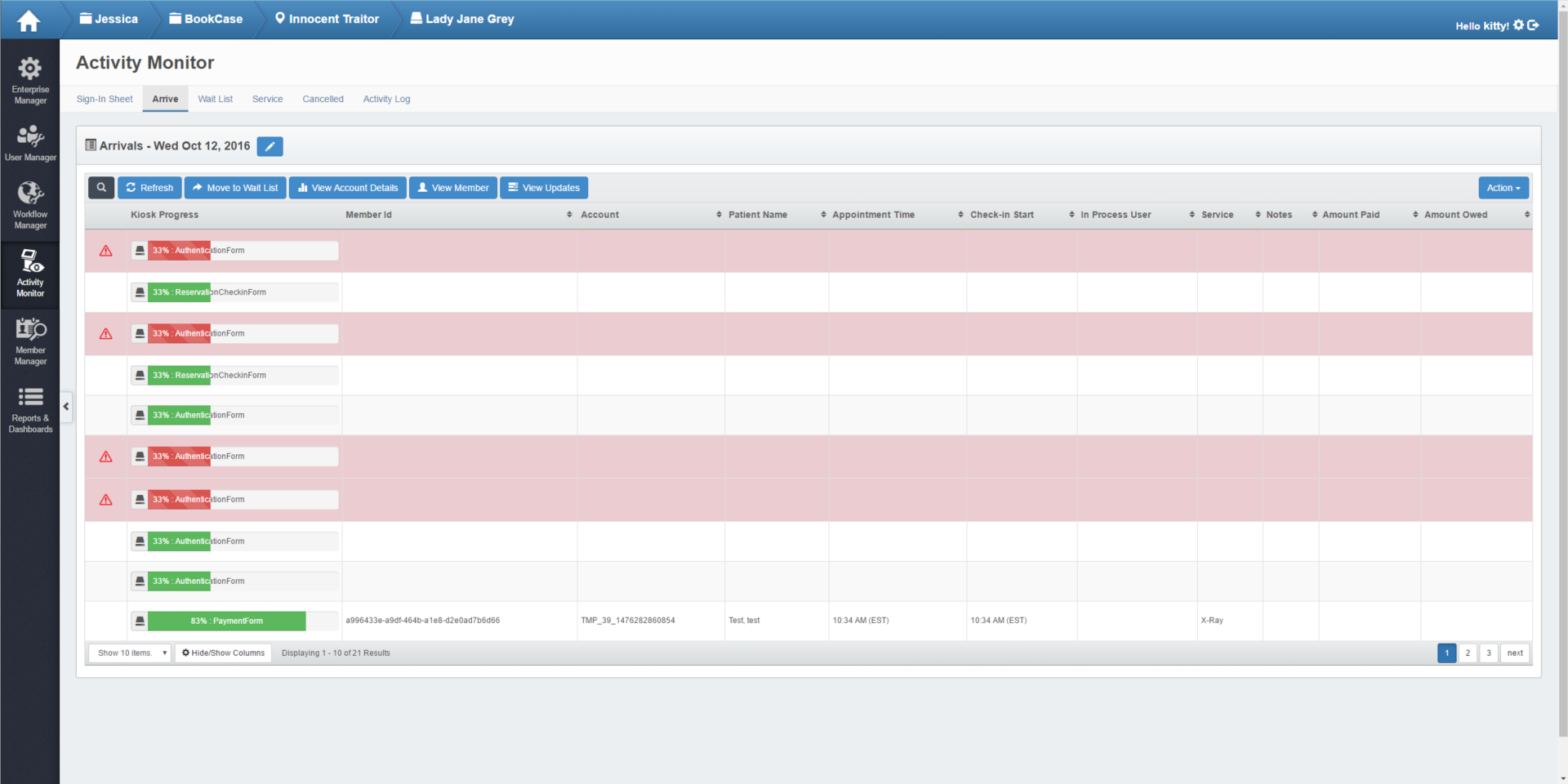Screen dimensions: 1568x784
Task: Sort by the Patient Name column
Action: click(x=758, y=215)
